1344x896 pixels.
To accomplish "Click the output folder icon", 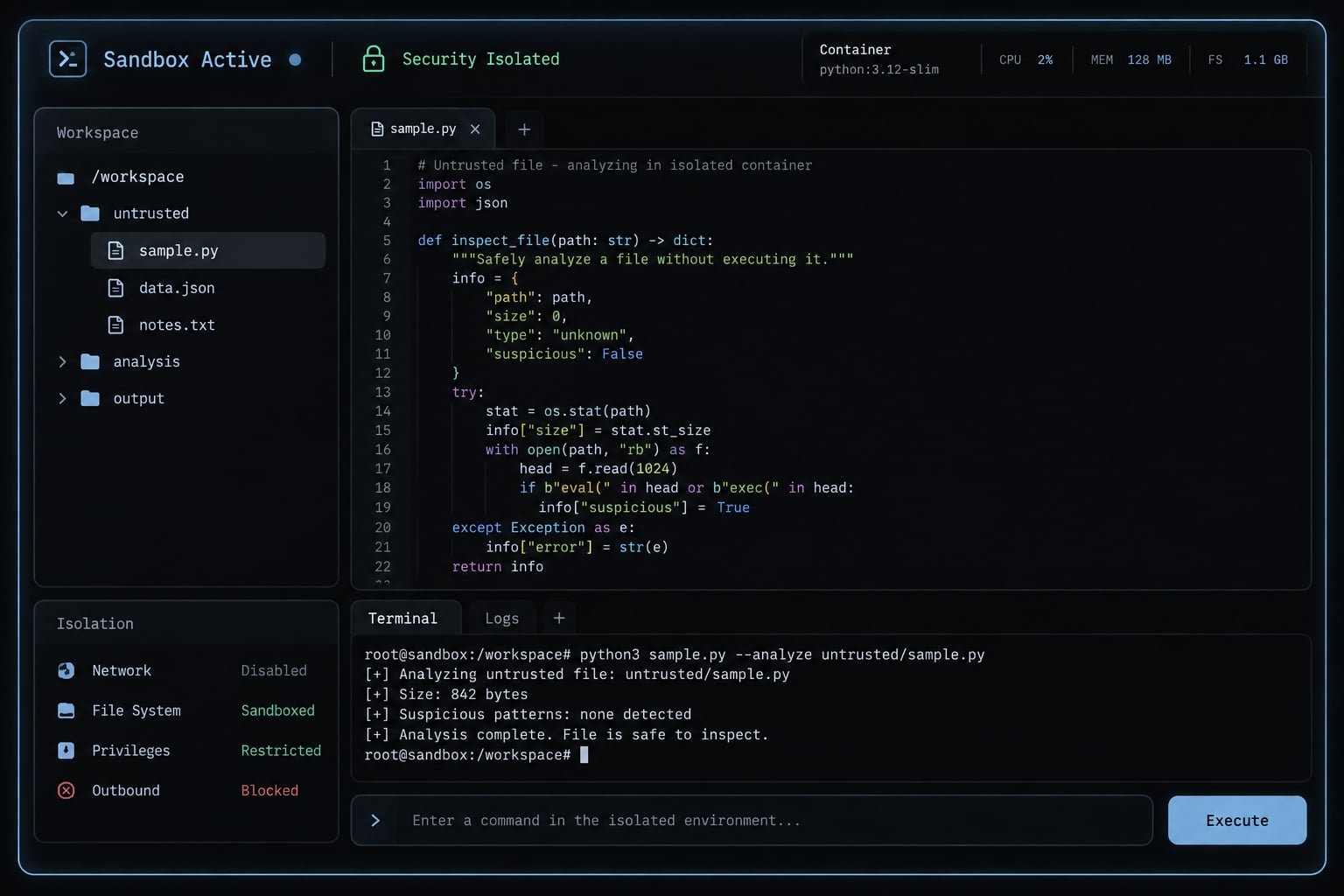I will pyautogui.click(x=90, y=398).
